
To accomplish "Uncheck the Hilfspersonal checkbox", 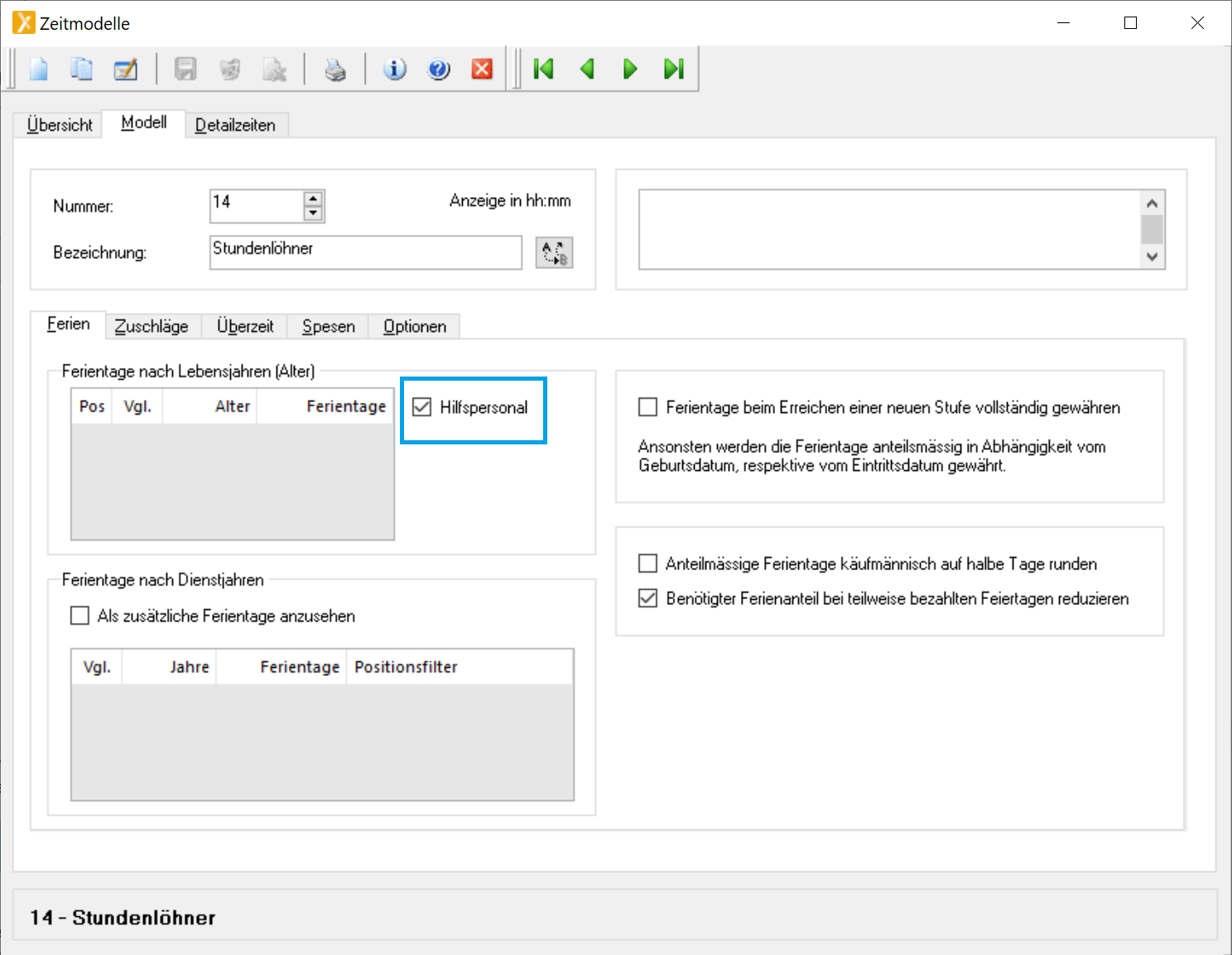I will [422, 407].
